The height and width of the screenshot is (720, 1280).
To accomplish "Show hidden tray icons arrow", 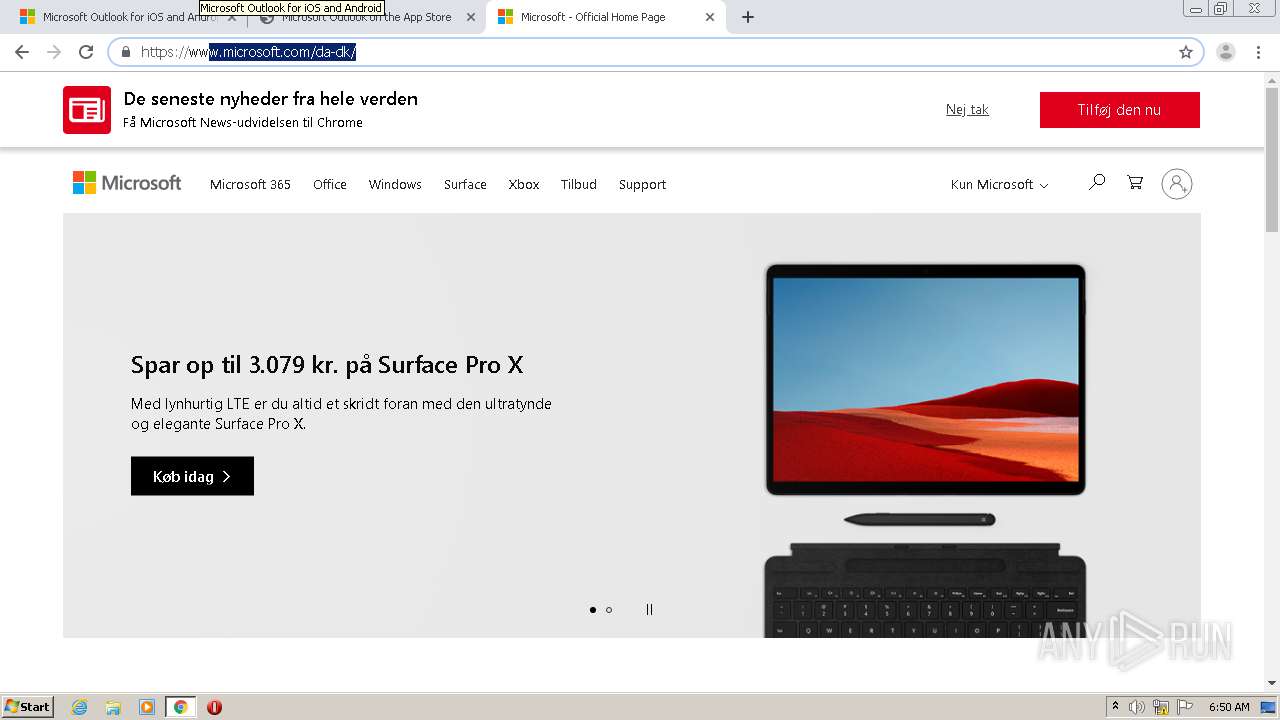I will coord(1115,707).
